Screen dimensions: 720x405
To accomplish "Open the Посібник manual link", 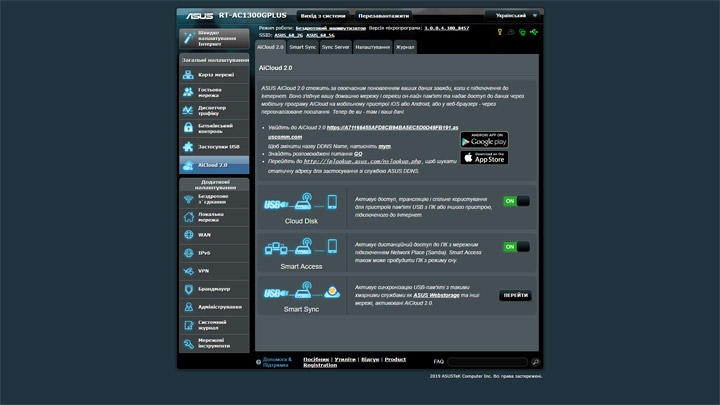I will pos(316,360).
